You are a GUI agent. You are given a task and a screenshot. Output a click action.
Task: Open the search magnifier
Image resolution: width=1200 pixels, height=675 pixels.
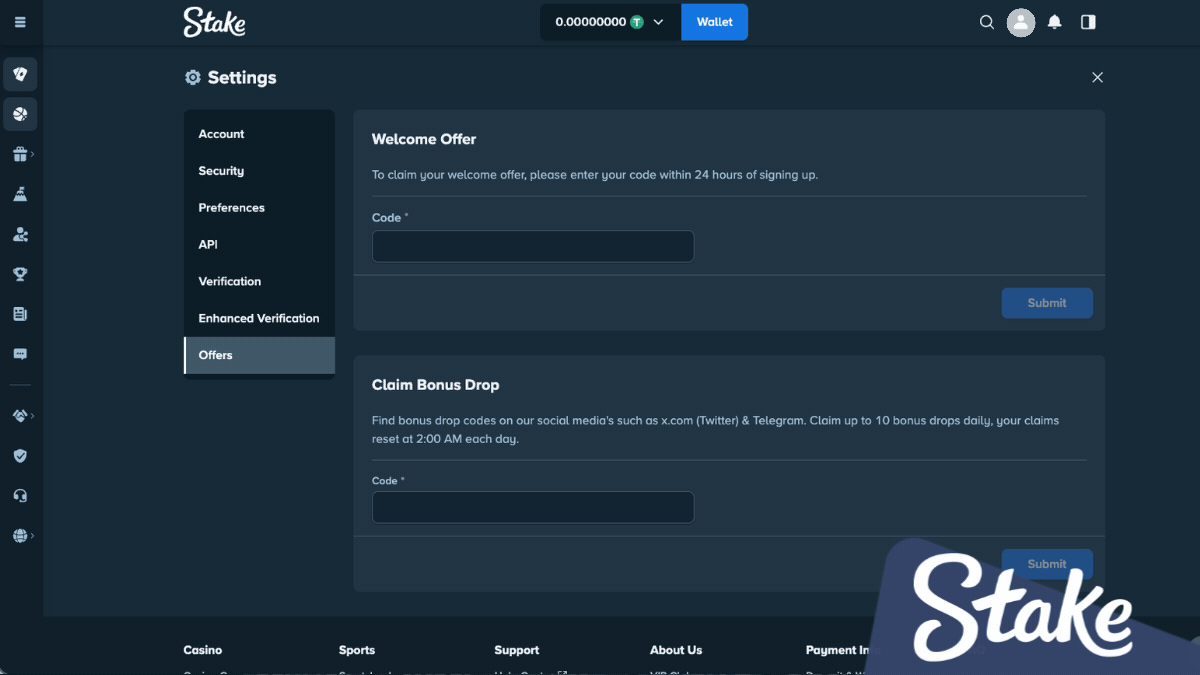click(987, 22)
